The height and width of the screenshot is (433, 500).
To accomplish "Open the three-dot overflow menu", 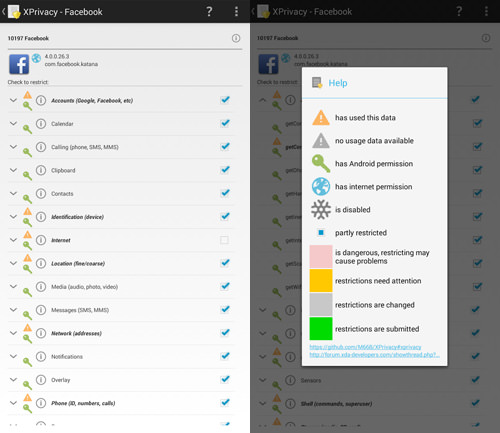I will [236, 12].
